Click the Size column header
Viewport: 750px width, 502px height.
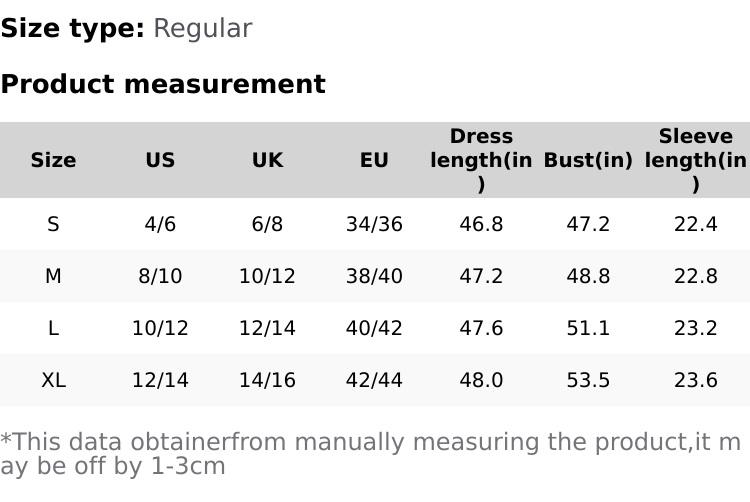[53, 160]
